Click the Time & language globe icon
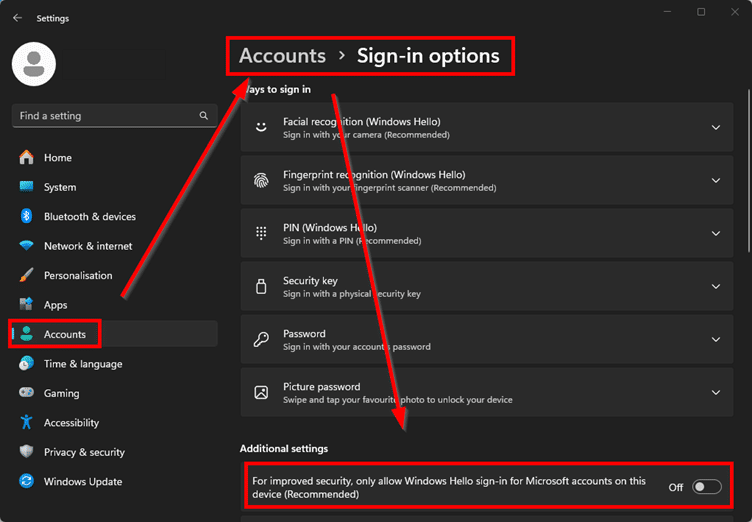This screenshot has height=522, width=752. click(26, 364)
